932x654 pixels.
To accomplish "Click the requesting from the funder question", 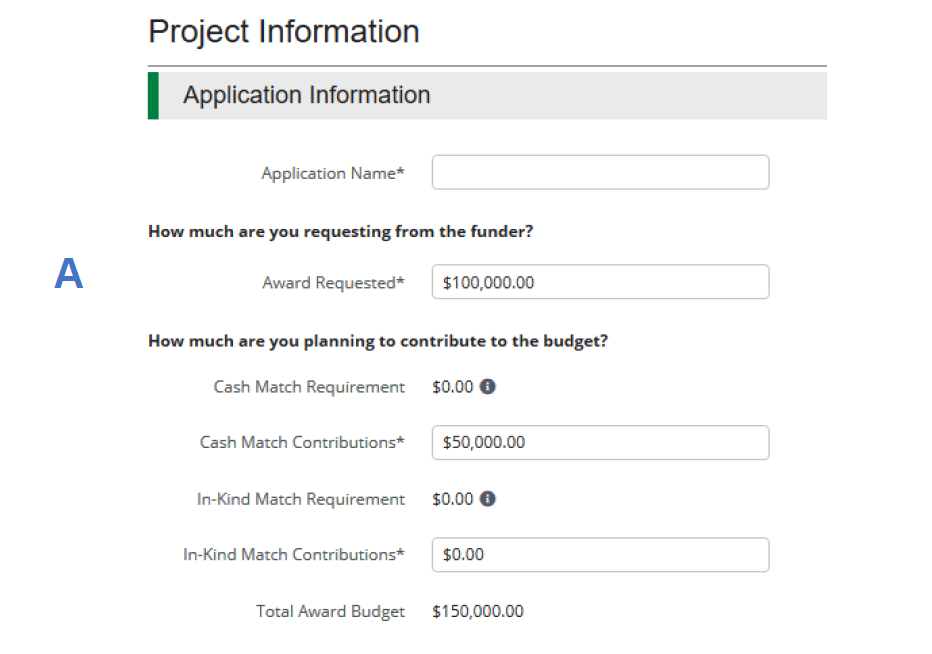I will 341,231.
